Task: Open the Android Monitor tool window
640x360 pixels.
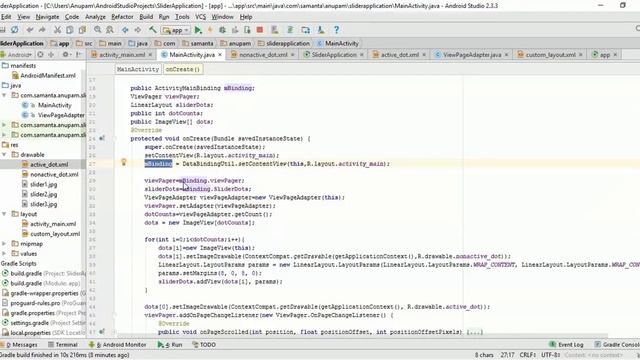Action: 118,345
